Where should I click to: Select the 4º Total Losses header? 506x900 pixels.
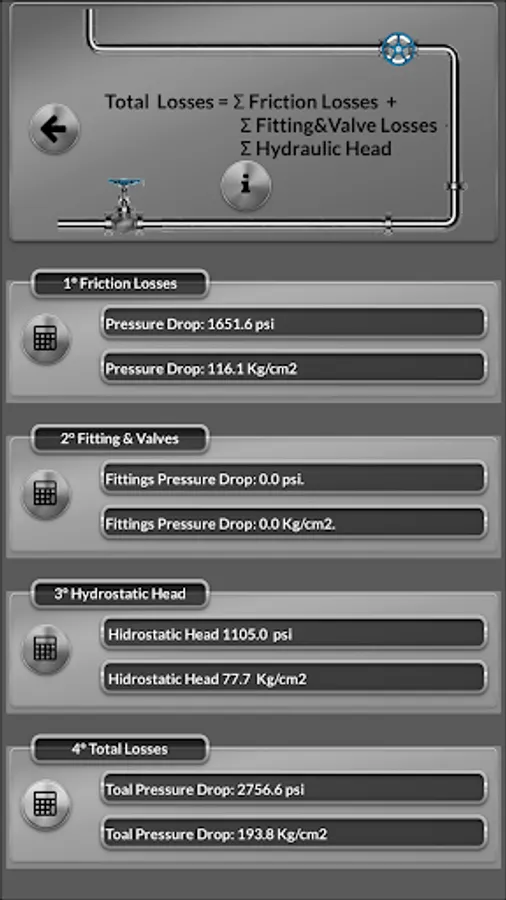click(x=120, y=749)
